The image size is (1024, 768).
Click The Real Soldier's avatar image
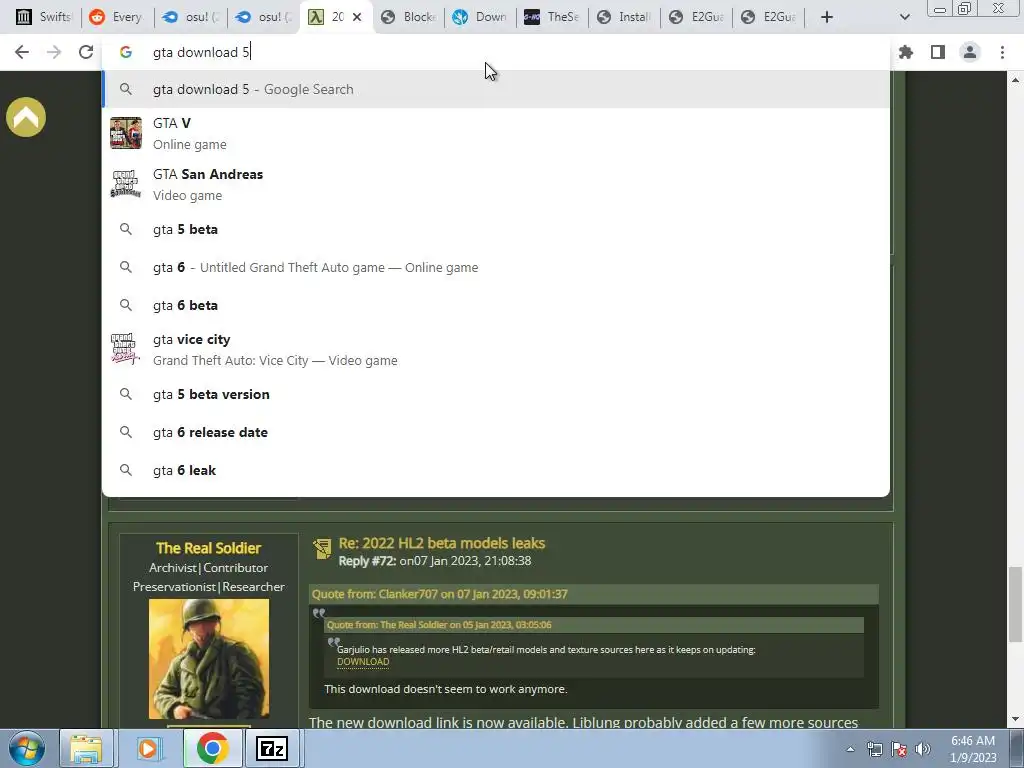click(208, 659)
